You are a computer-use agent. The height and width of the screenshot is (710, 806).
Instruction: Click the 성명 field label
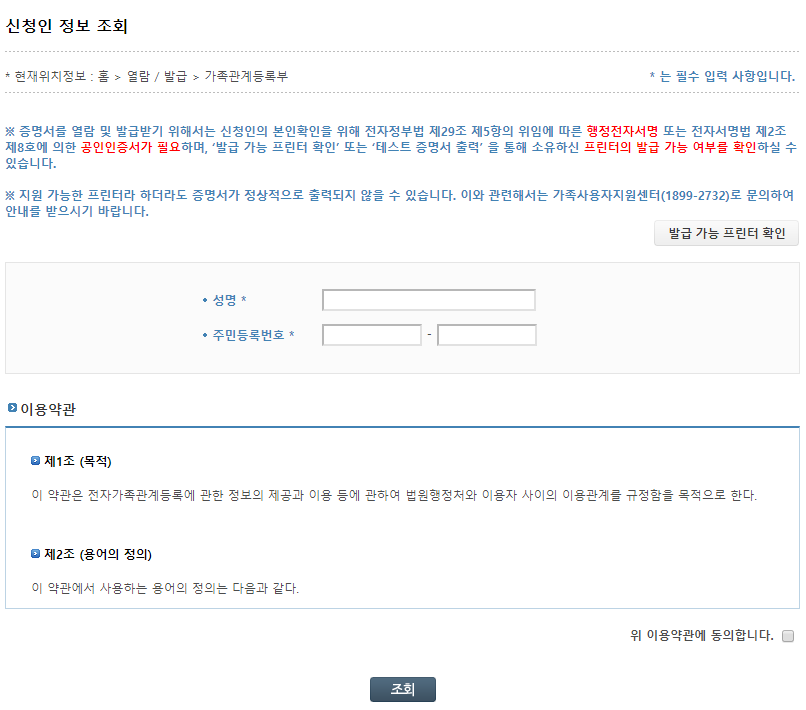[x=225, y=300]
